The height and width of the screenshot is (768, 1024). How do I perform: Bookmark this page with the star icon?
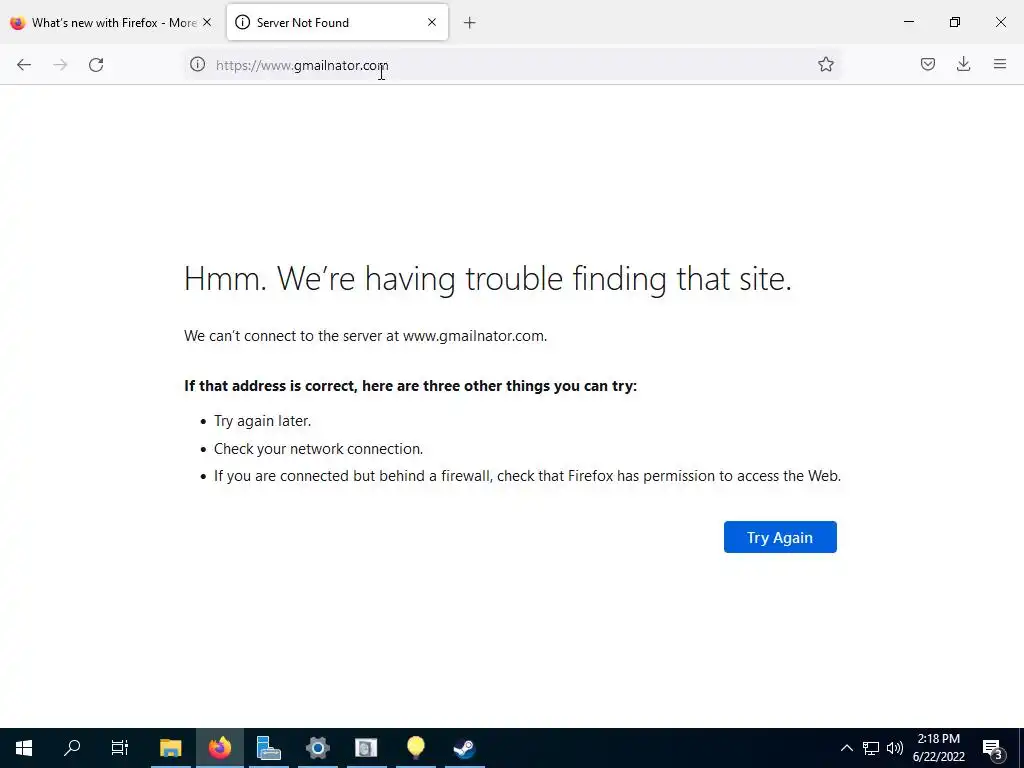(x=825, y=64)
